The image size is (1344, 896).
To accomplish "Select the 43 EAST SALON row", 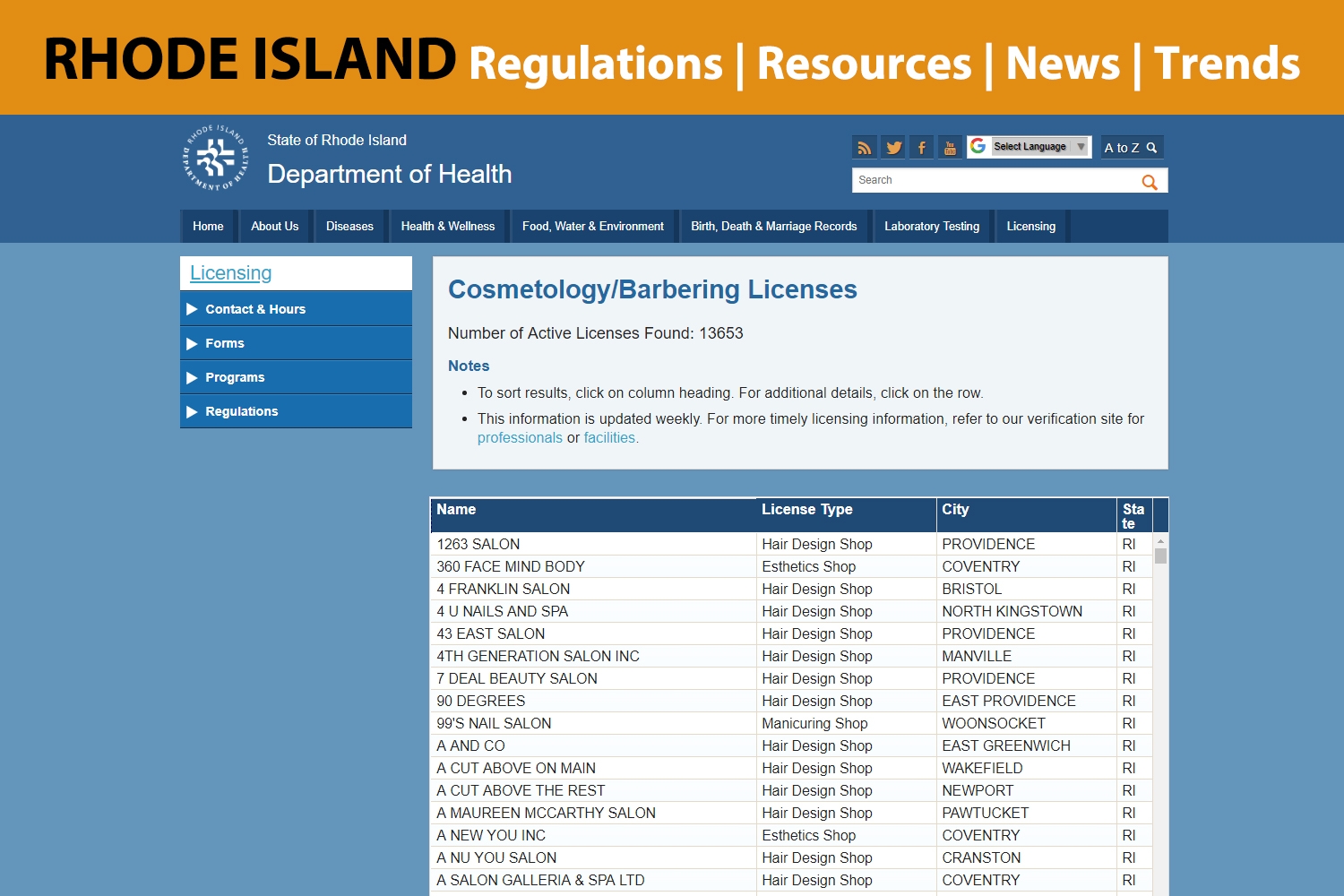I will (791, 633).
